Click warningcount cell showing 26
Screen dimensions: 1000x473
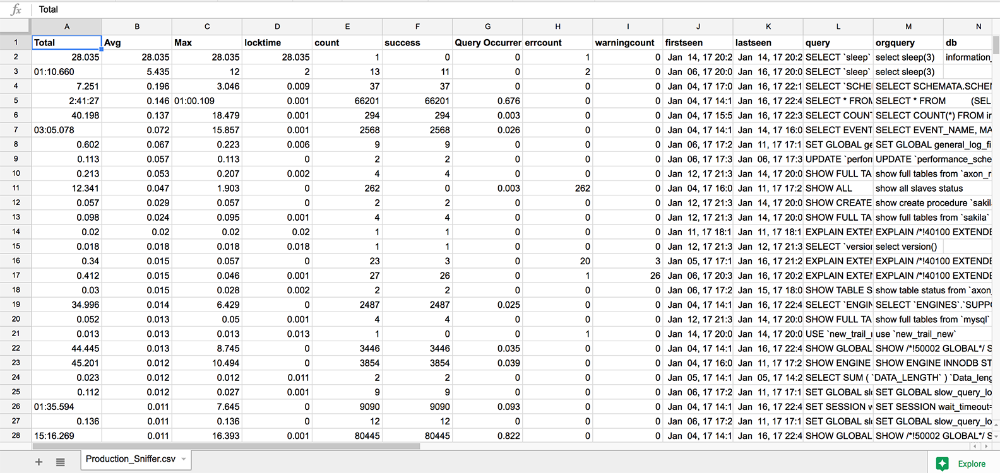[x=628, y=276]
